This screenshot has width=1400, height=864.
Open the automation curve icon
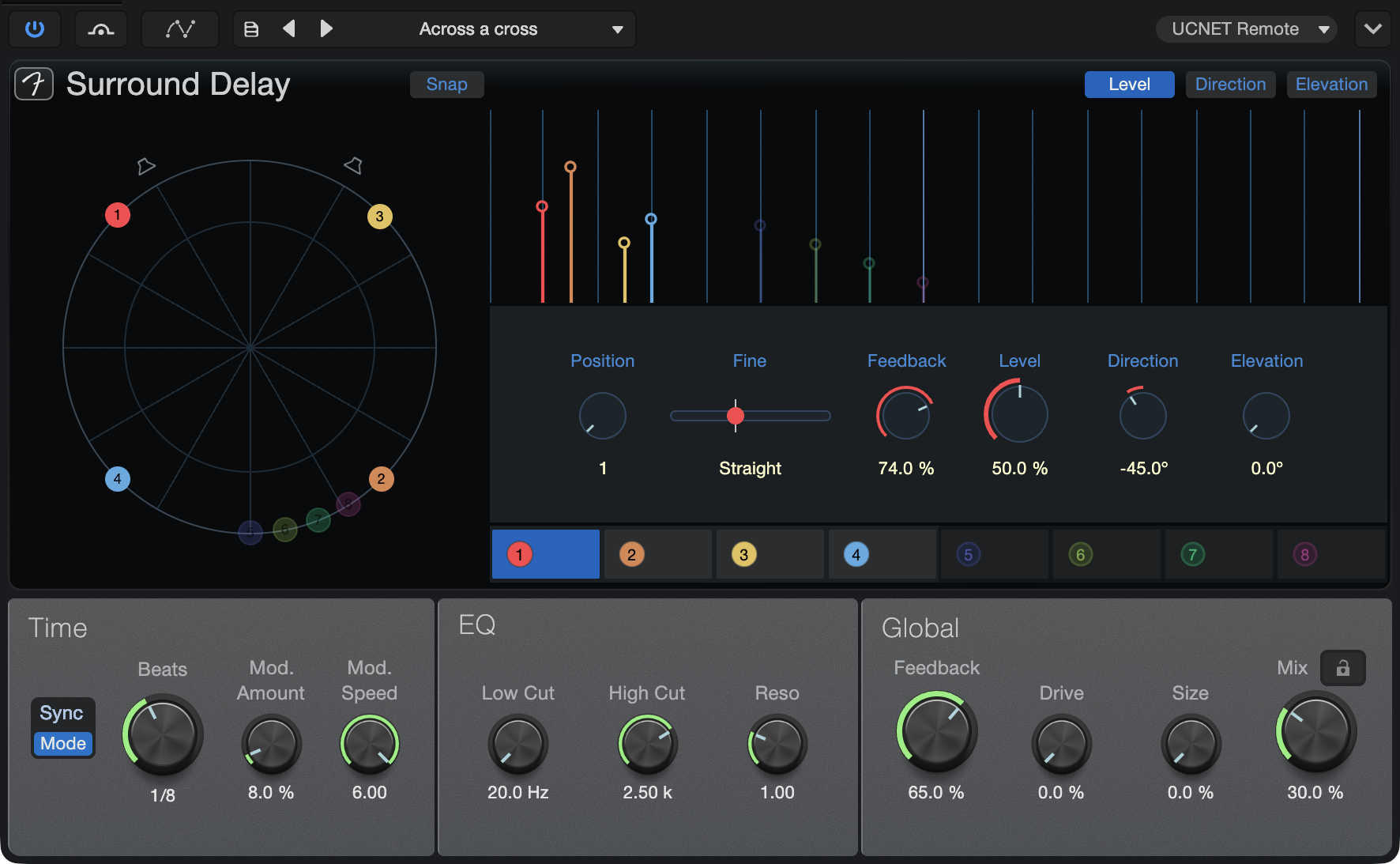tap(180, 29)
